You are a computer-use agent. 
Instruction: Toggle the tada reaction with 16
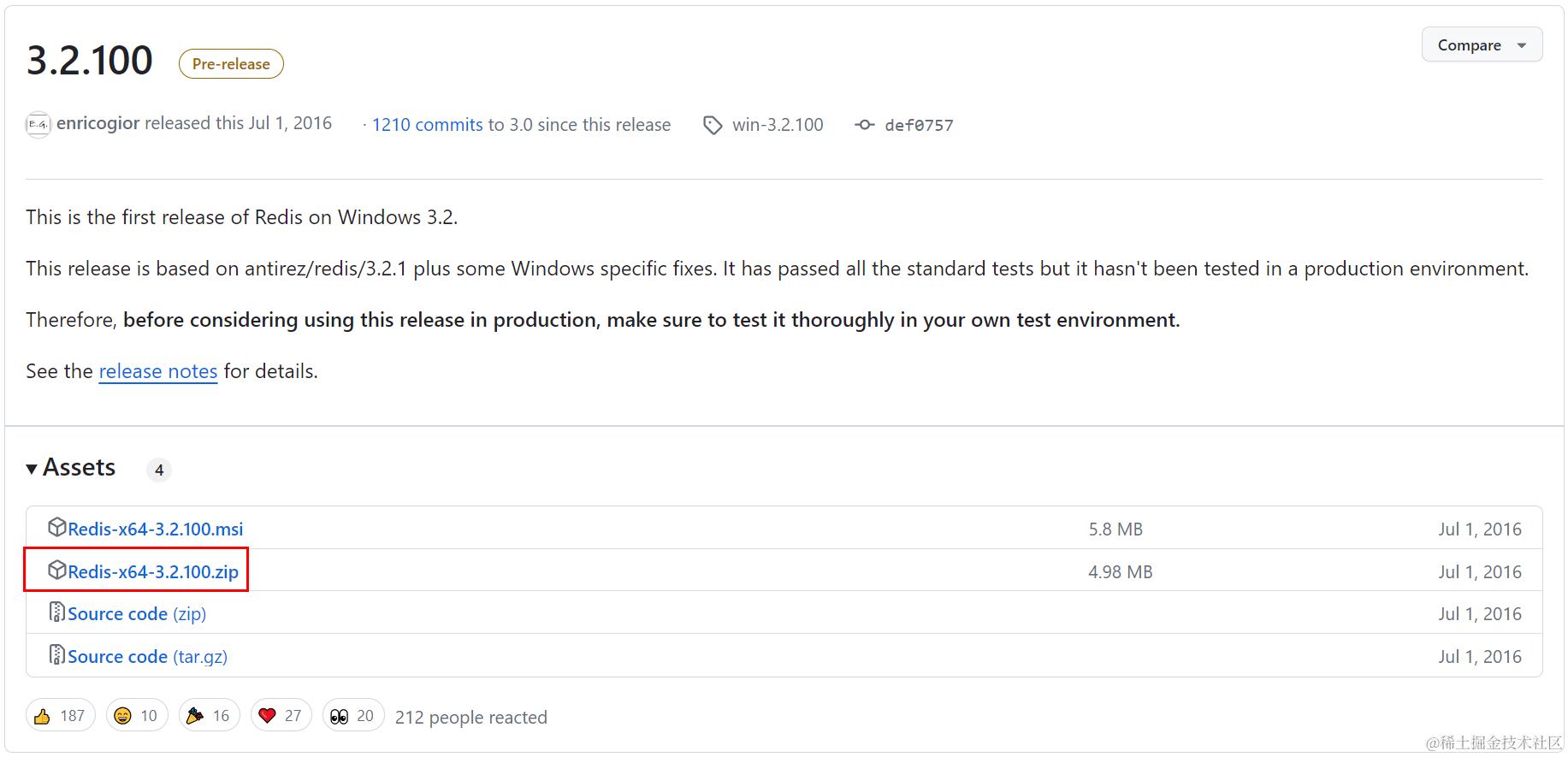click(209, 715)
